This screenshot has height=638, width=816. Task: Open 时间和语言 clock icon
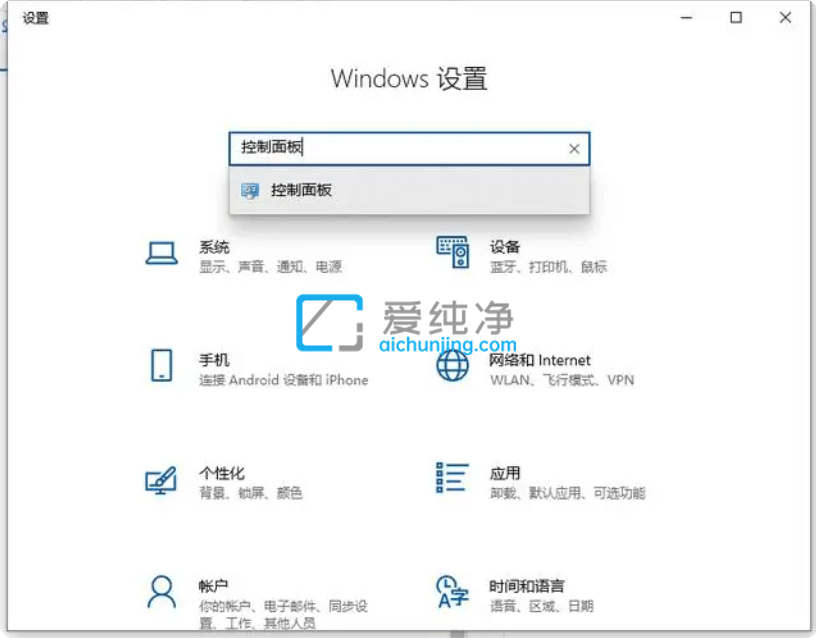452,592
